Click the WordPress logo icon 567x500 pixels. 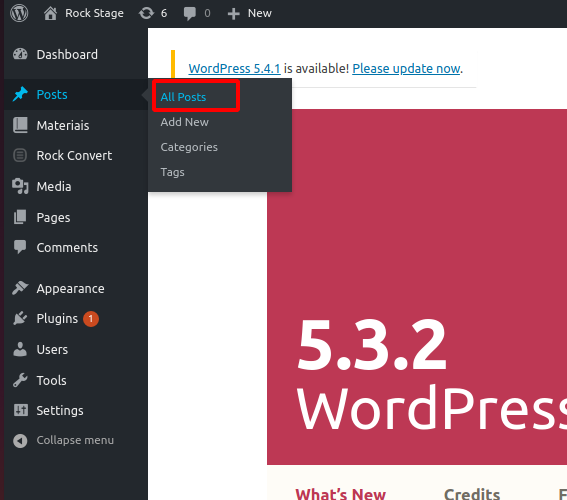[x=19, y=13]
